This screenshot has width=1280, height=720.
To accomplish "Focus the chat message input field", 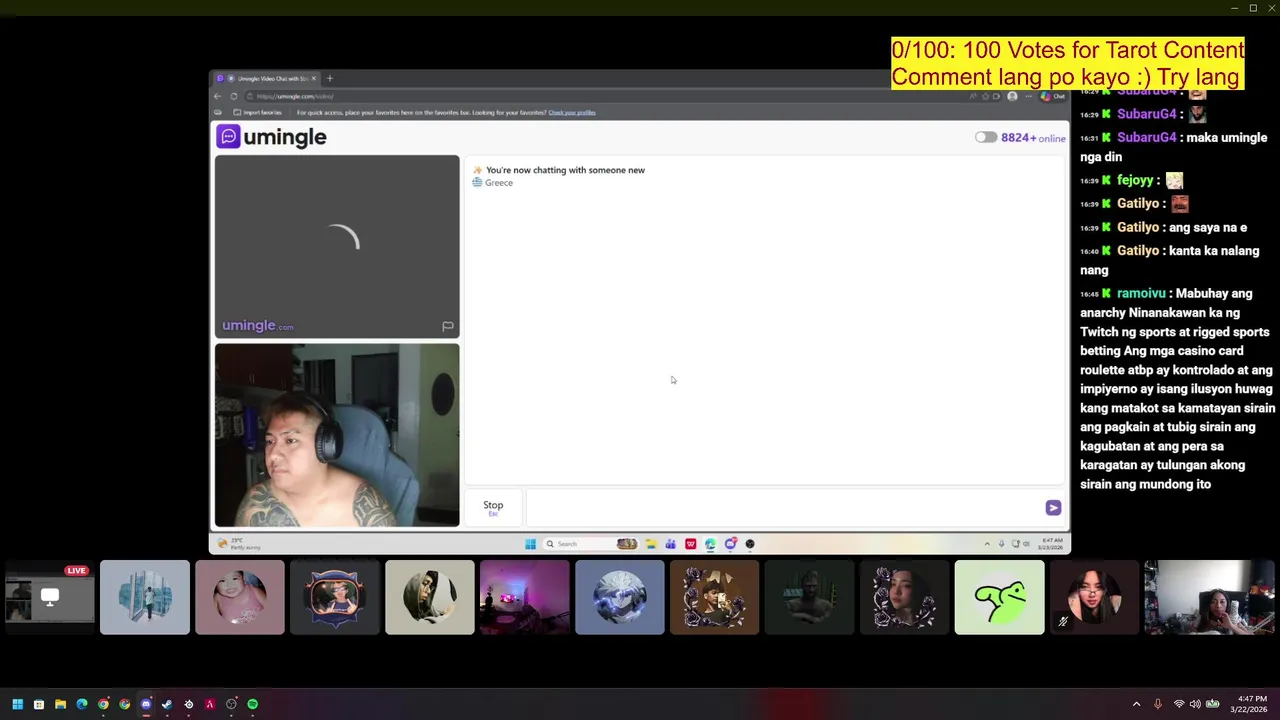I will click(782, 508).
